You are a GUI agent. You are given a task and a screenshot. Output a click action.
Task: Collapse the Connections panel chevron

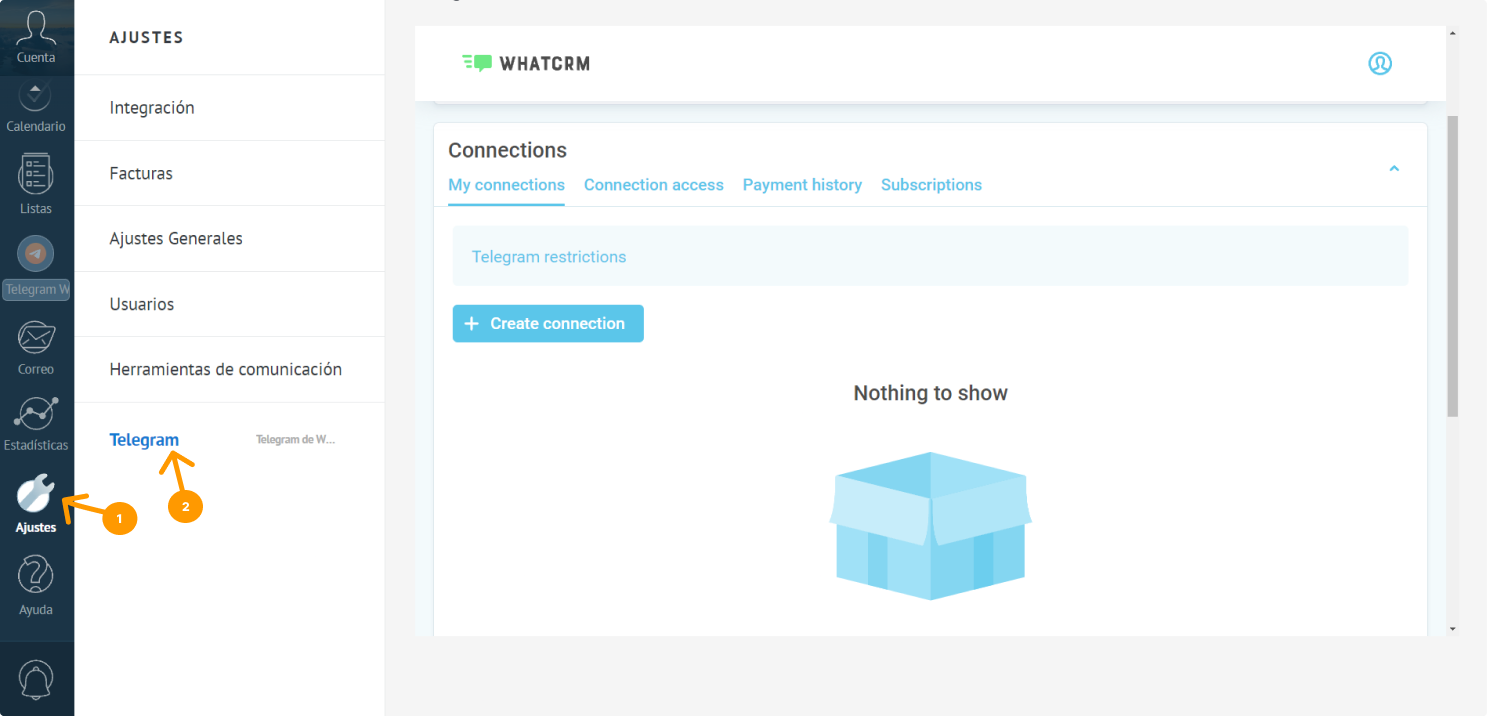[x=1394, y=169]
